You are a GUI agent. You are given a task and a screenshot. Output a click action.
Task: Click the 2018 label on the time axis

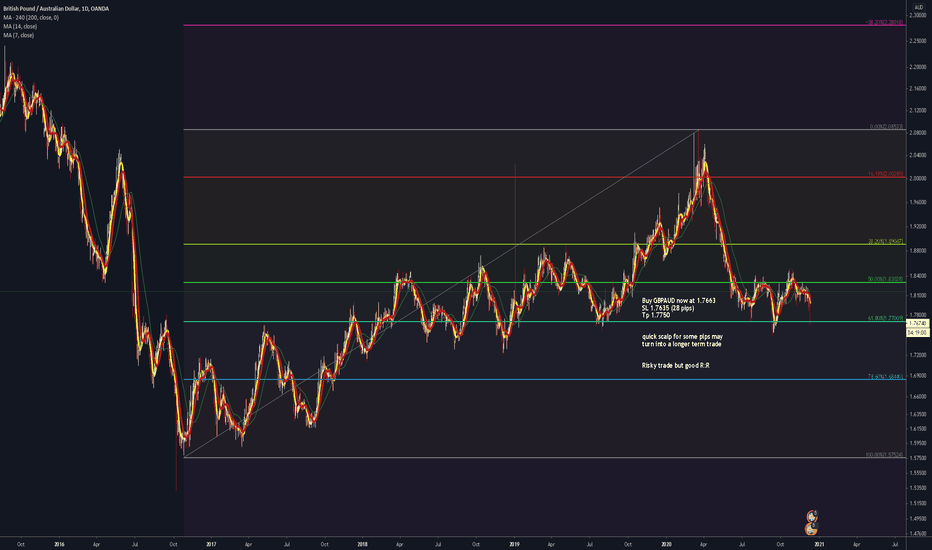point(363,544)
